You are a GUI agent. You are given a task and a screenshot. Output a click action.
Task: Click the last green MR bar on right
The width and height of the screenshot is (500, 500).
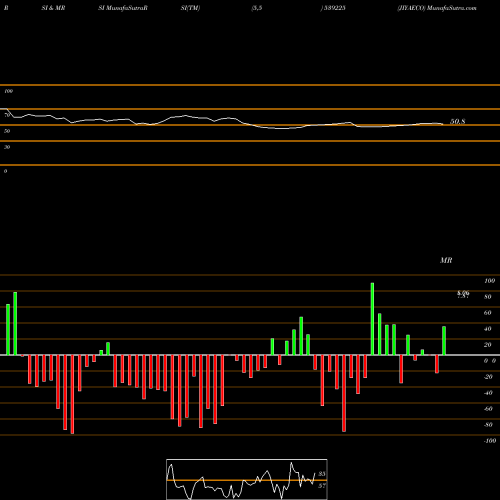click(444, 341)
